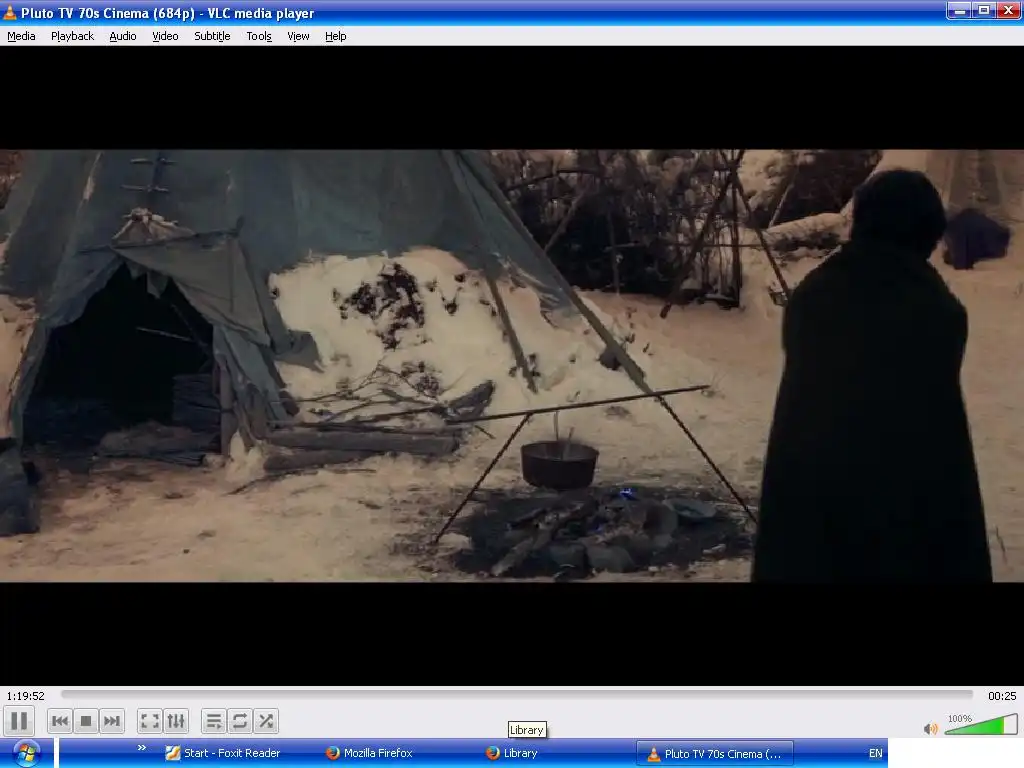Screen dimensions: 1024x768
Task: Seek within the playback progress bar
Action: point(517,695)
